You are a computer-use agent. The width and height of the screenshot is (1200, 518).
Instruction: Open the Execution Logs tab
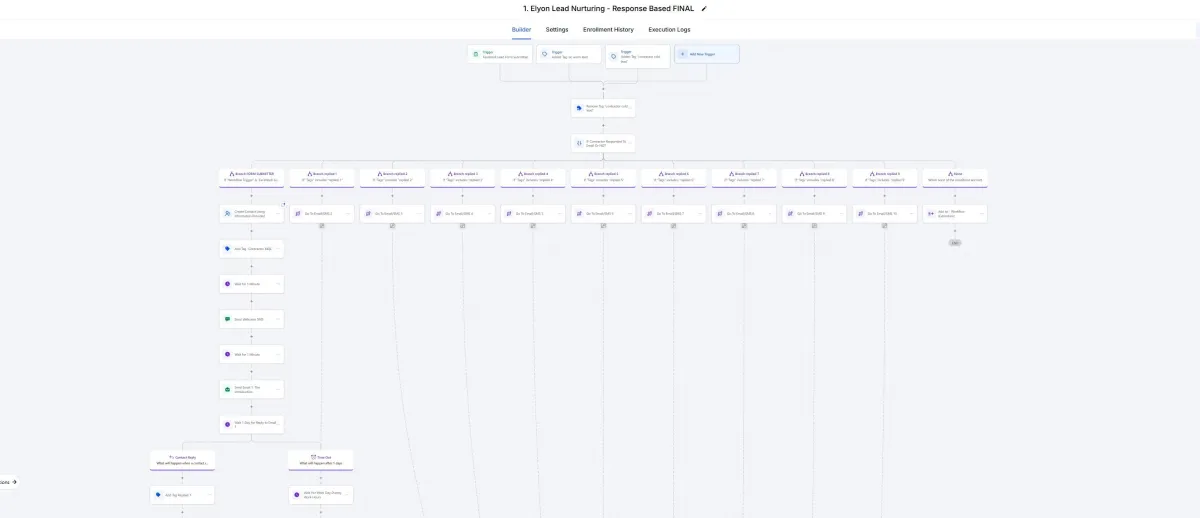(x=669, y=30)
